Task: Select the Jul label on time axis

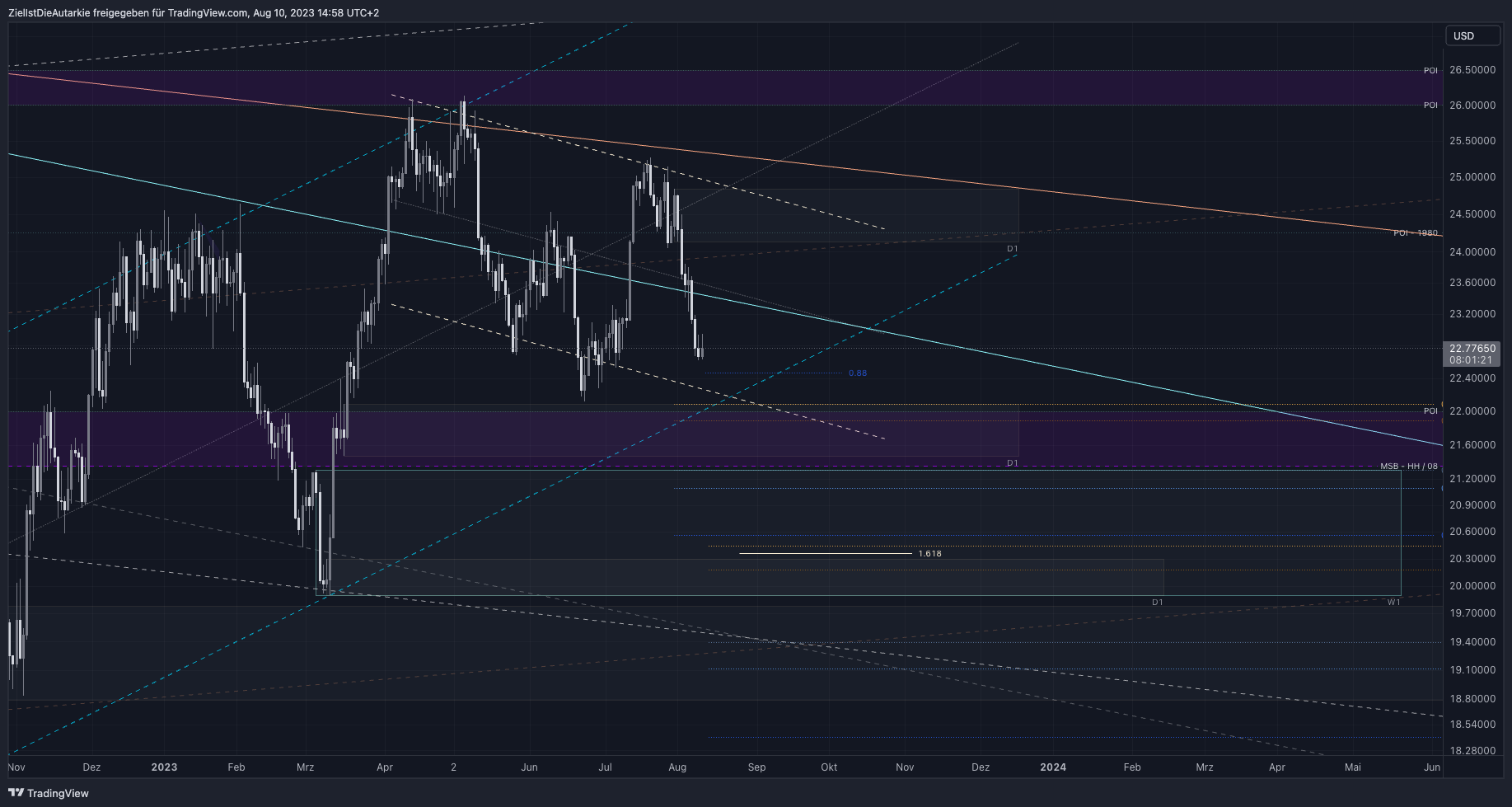Action: click(x=605, y=767)
